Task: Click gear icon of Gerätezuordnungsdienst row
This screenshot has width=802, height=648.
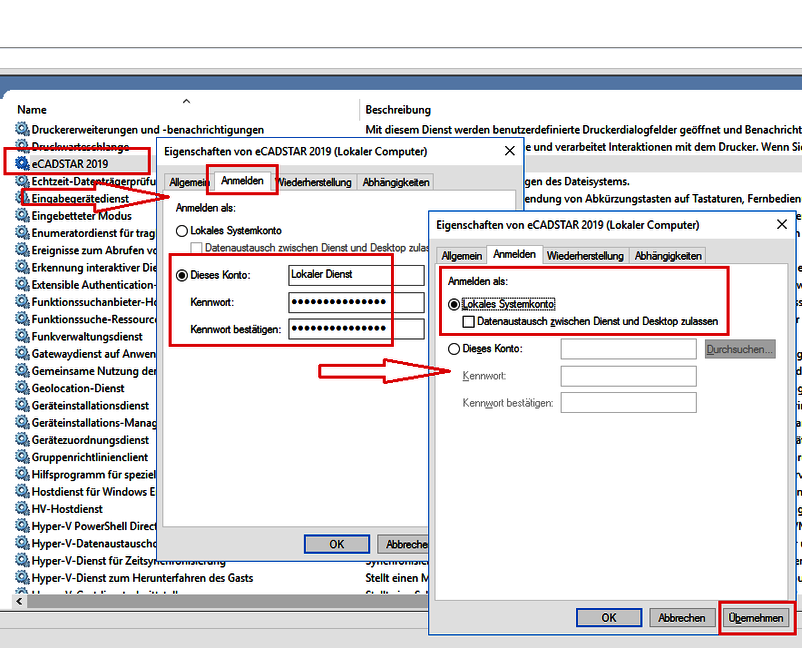Action: 22,439
